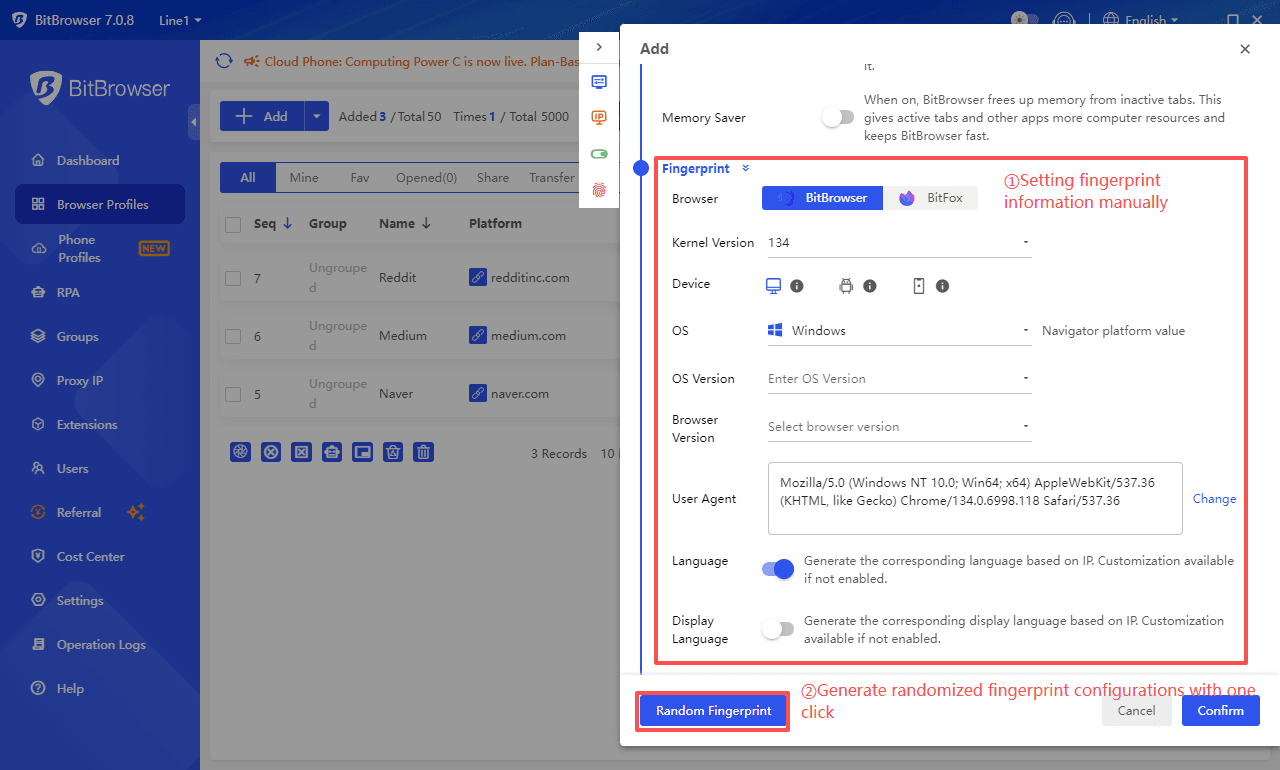This screenshot has height=770, width=1280.
Task: Turn on the Memory Saver switch
Action: [x=838, y=118]
